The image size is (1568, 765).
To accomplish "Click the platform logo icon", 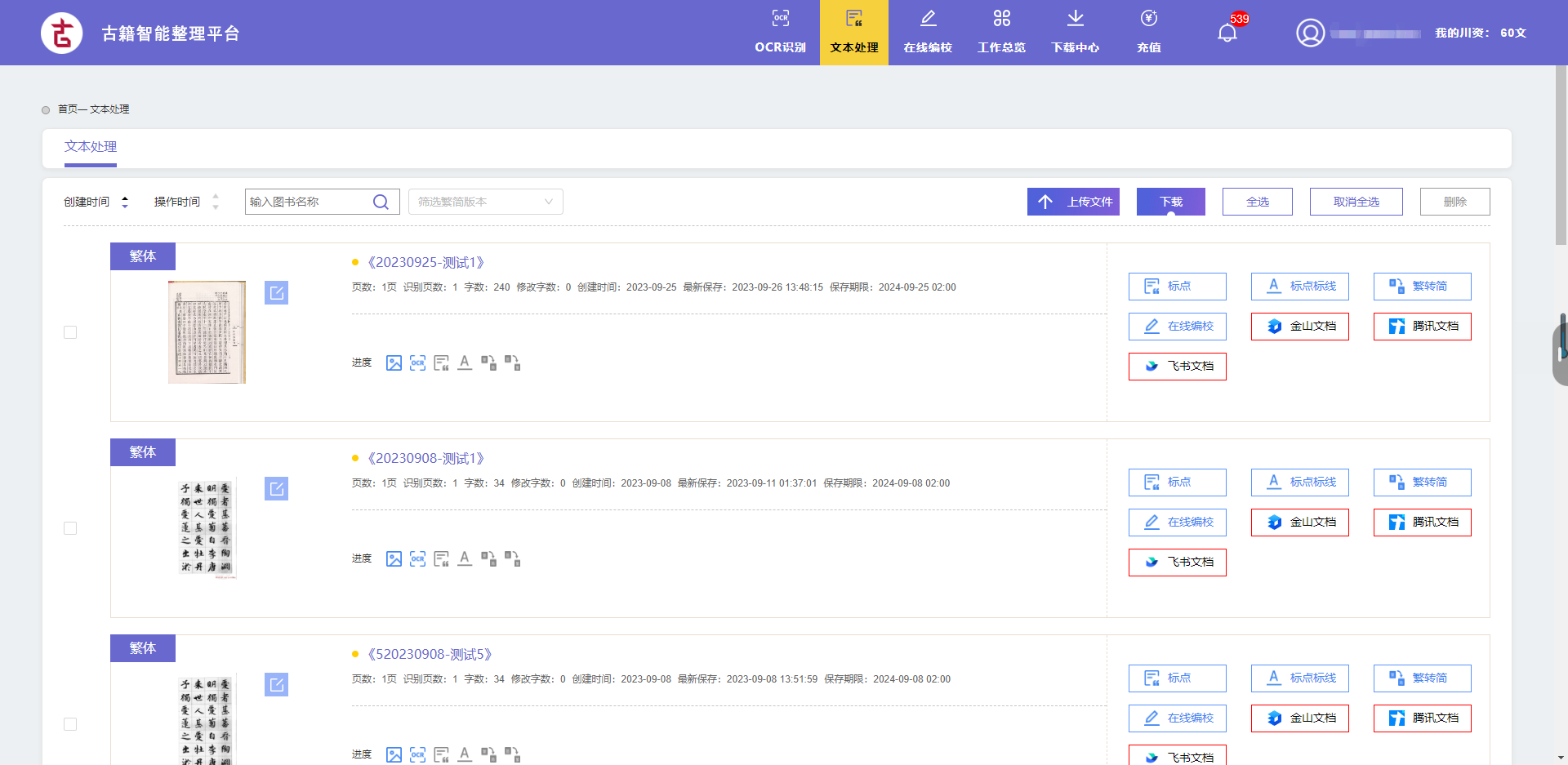I will (62, 33).
